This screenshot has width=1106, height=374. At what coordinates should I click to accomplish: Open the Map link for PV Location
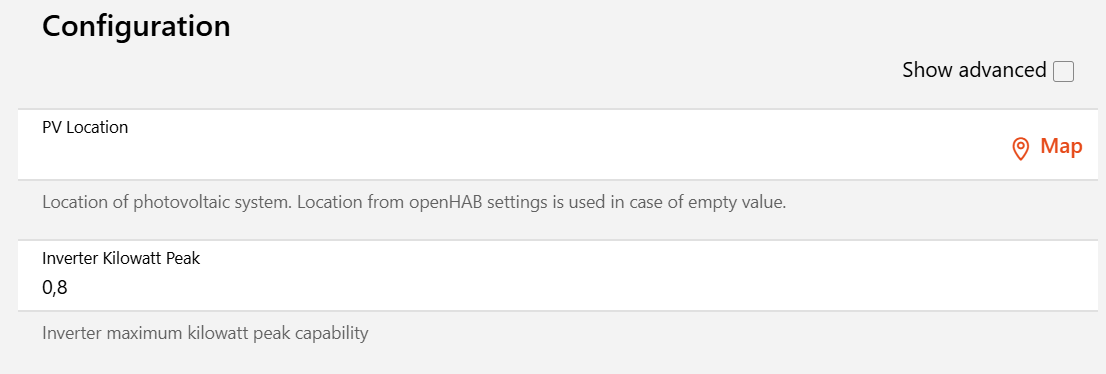click(x=1047, y=148)
